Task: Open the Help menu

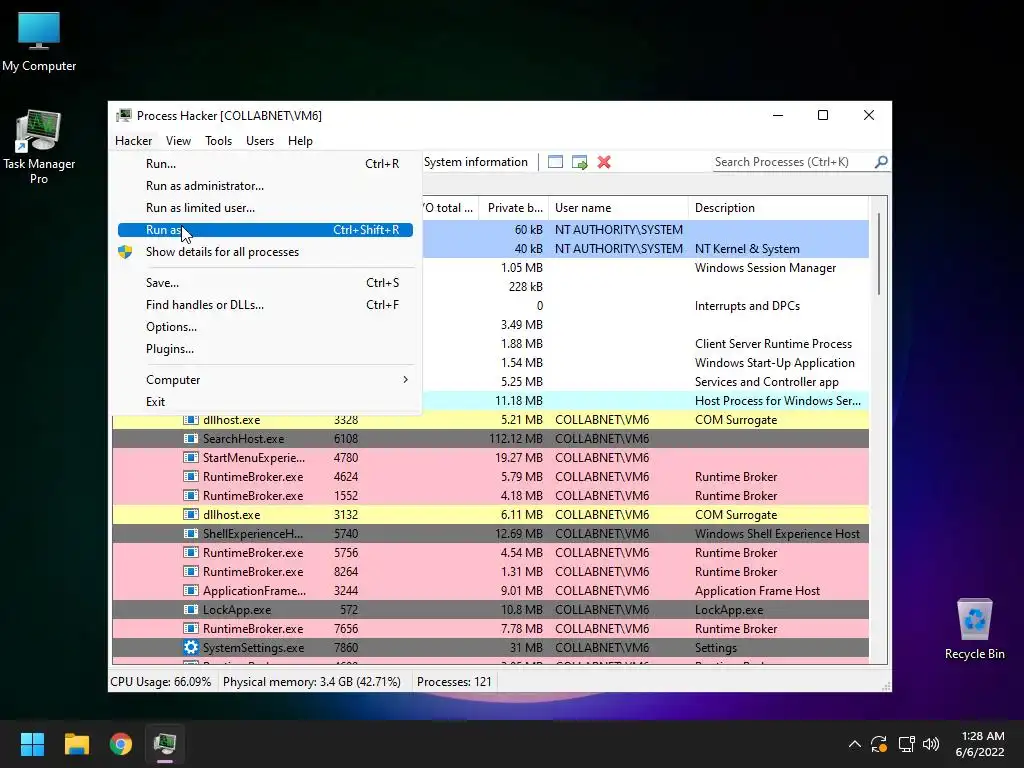Action: (x=300, y=141)
